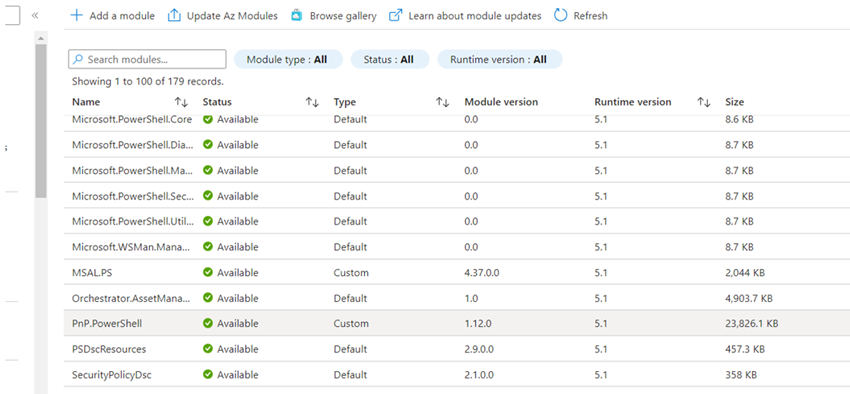The height and width of the screenshot is (394, 850).
Task: Open the Module type : All filter
Action: pyautogui.click(x=288, y=59)
